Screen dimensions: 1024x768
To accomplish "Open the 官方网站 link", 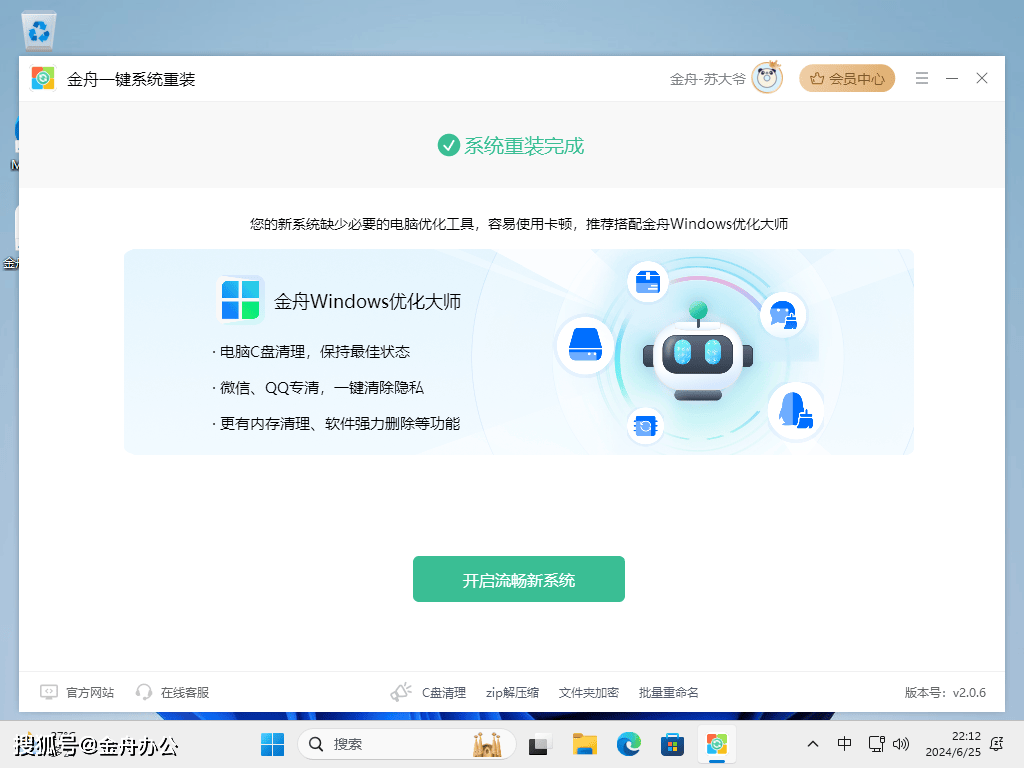I will [x=77, y=692].
